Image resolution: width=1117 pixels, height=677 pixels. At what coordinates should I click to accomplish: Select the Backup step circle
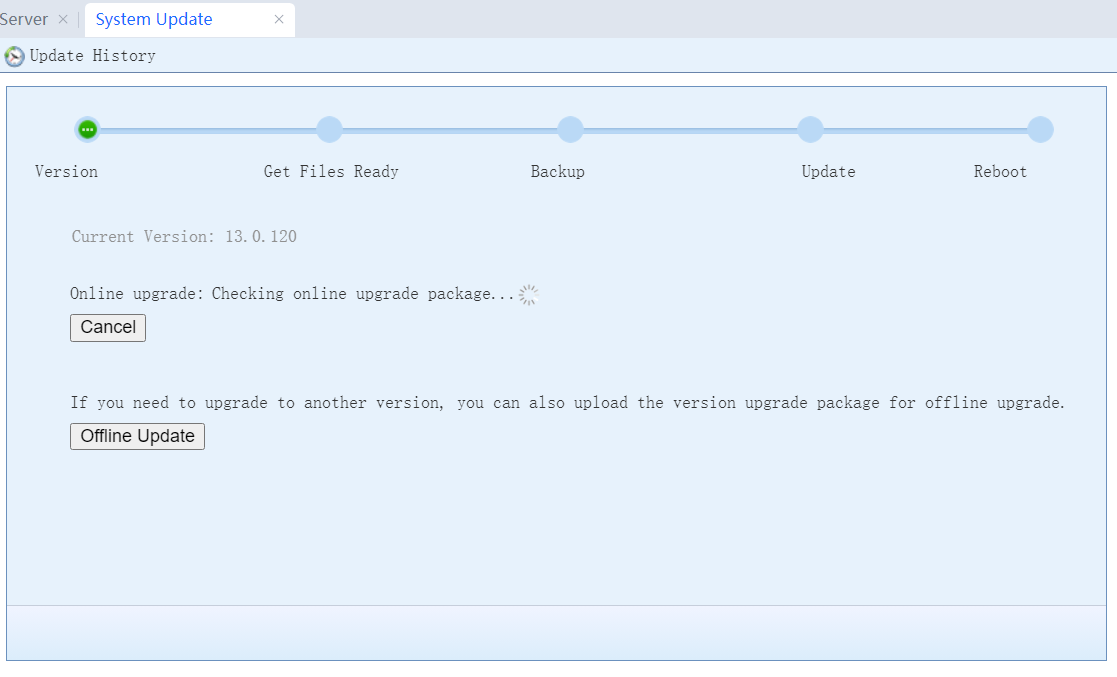point(570,129)
